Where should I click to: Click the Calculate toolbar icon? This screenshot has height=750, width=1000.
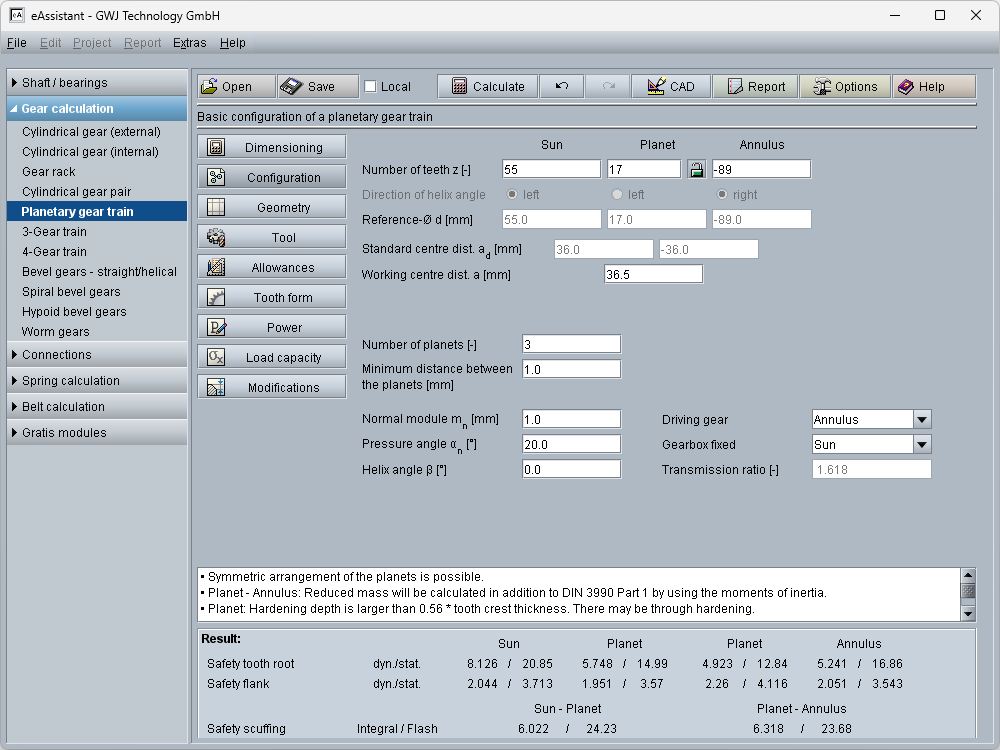coord(487,87)
